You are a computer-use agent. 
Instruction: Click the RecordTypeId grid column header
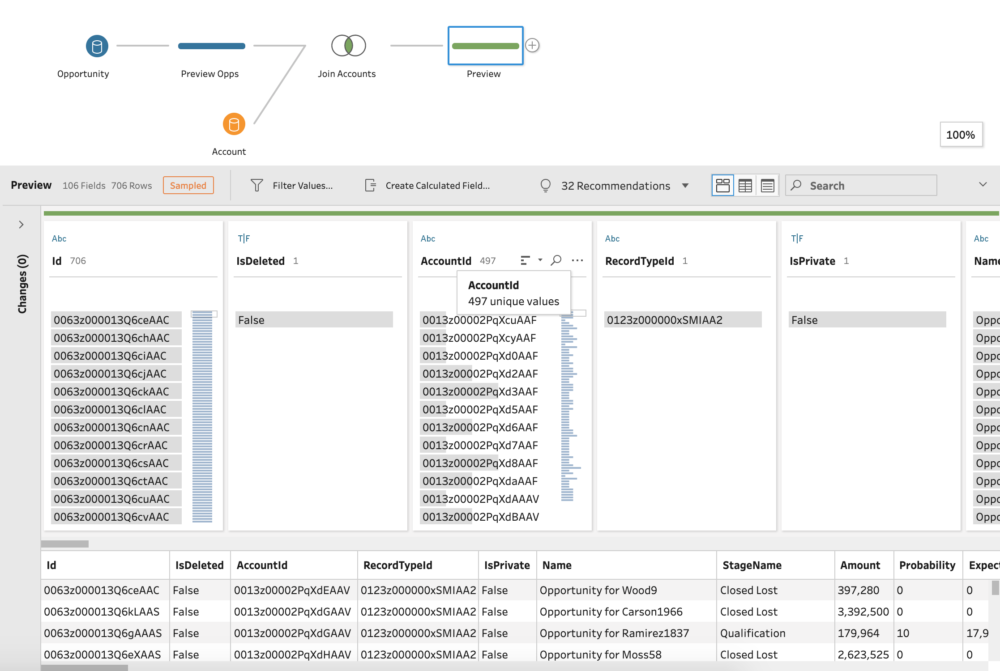point(418,565)
